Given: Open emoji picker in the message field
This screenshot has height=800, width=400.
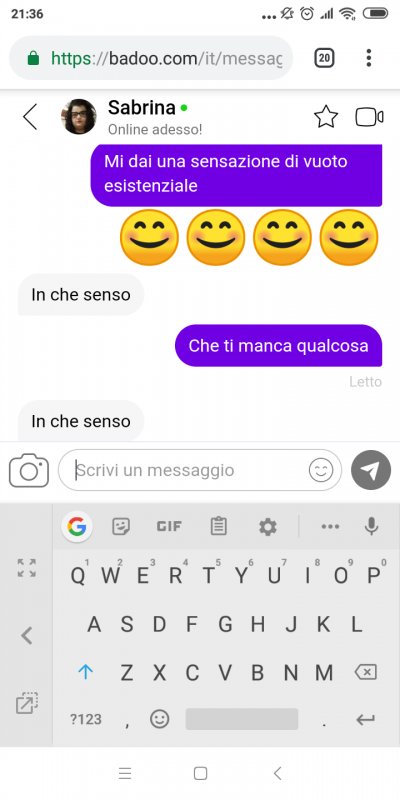Looking at the screenshot, I should [321, 470].
